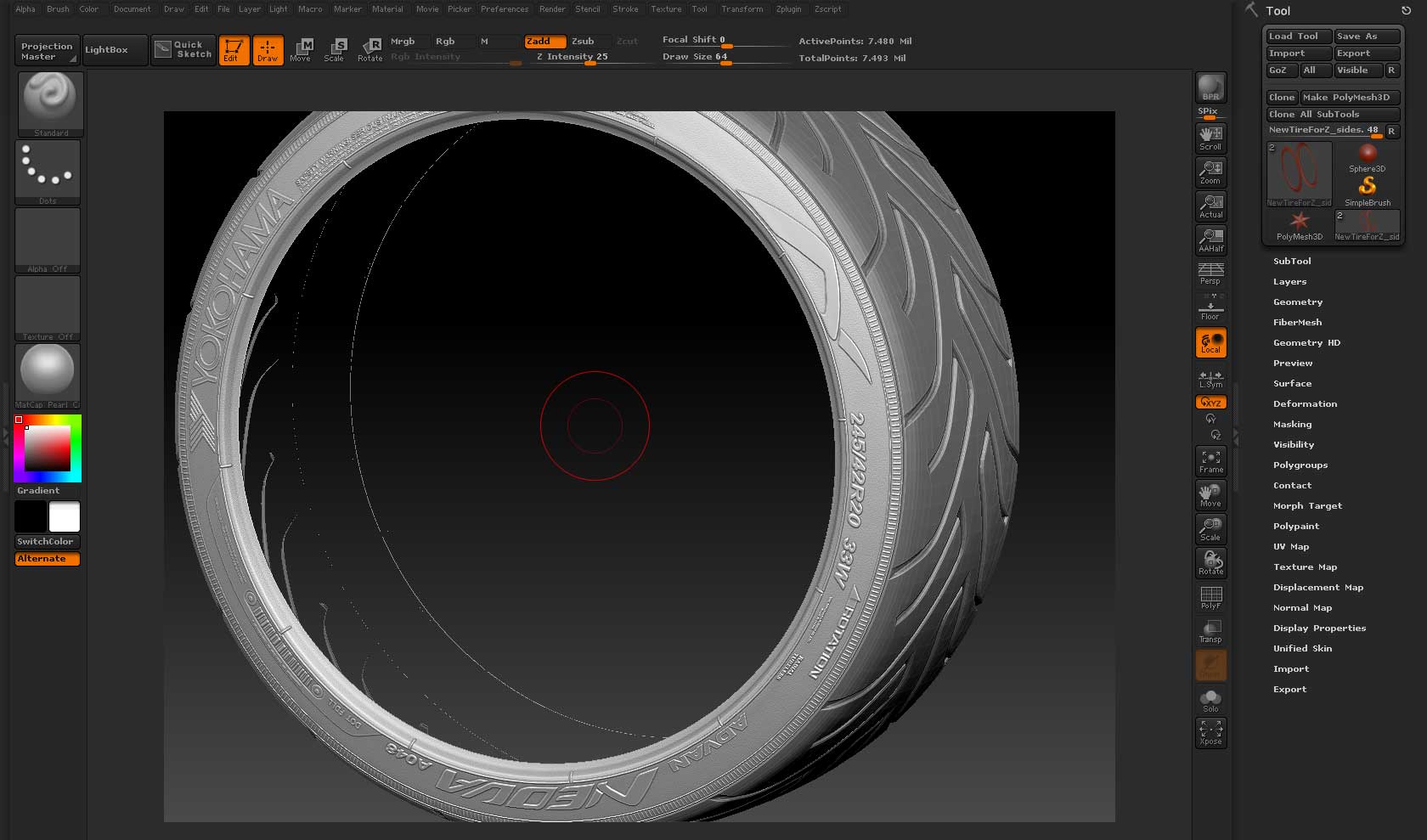Enable Zsub sculpting mode

point(583,41)
